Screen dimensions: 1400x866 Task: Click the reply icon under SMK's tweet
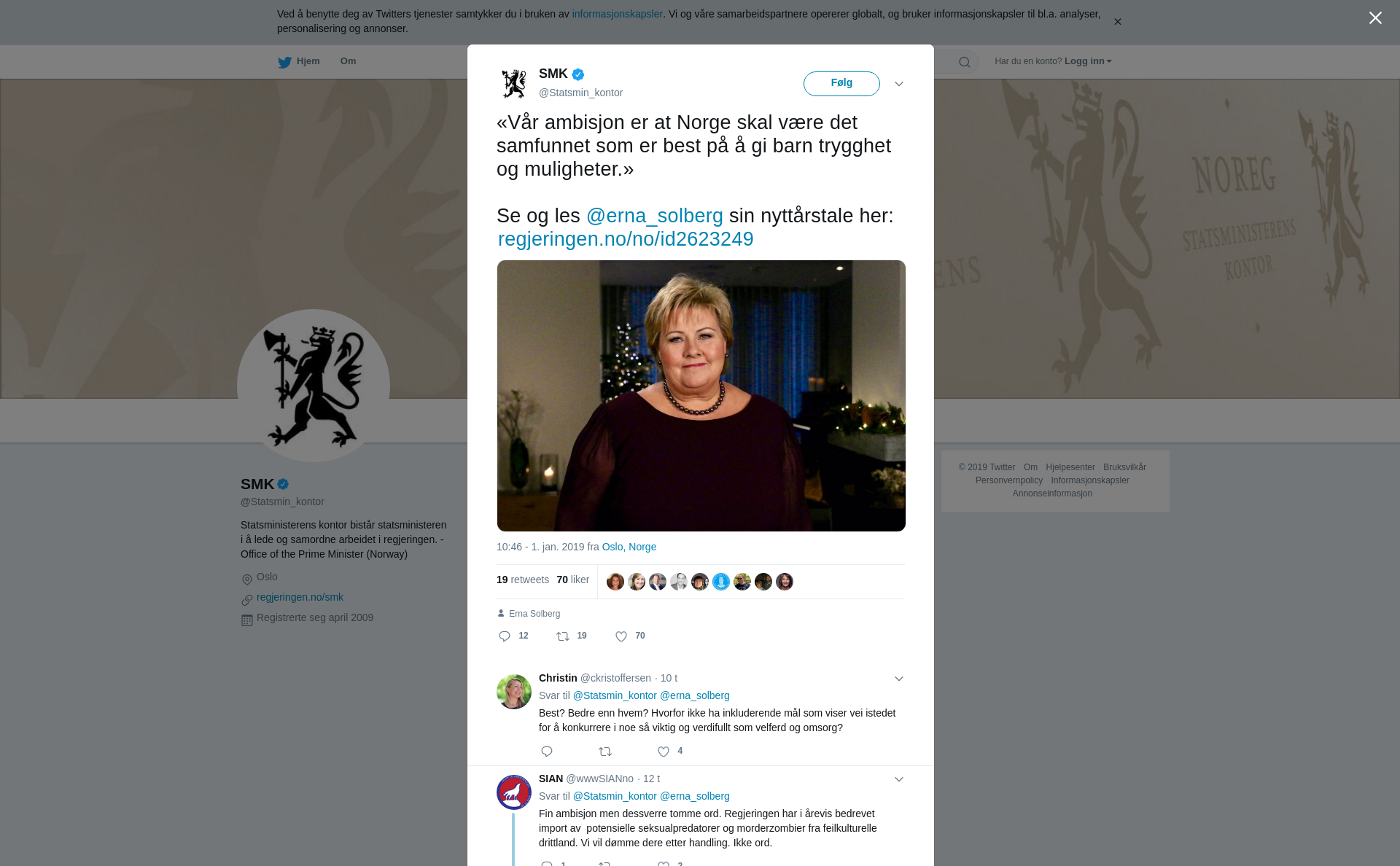(505, 636)
